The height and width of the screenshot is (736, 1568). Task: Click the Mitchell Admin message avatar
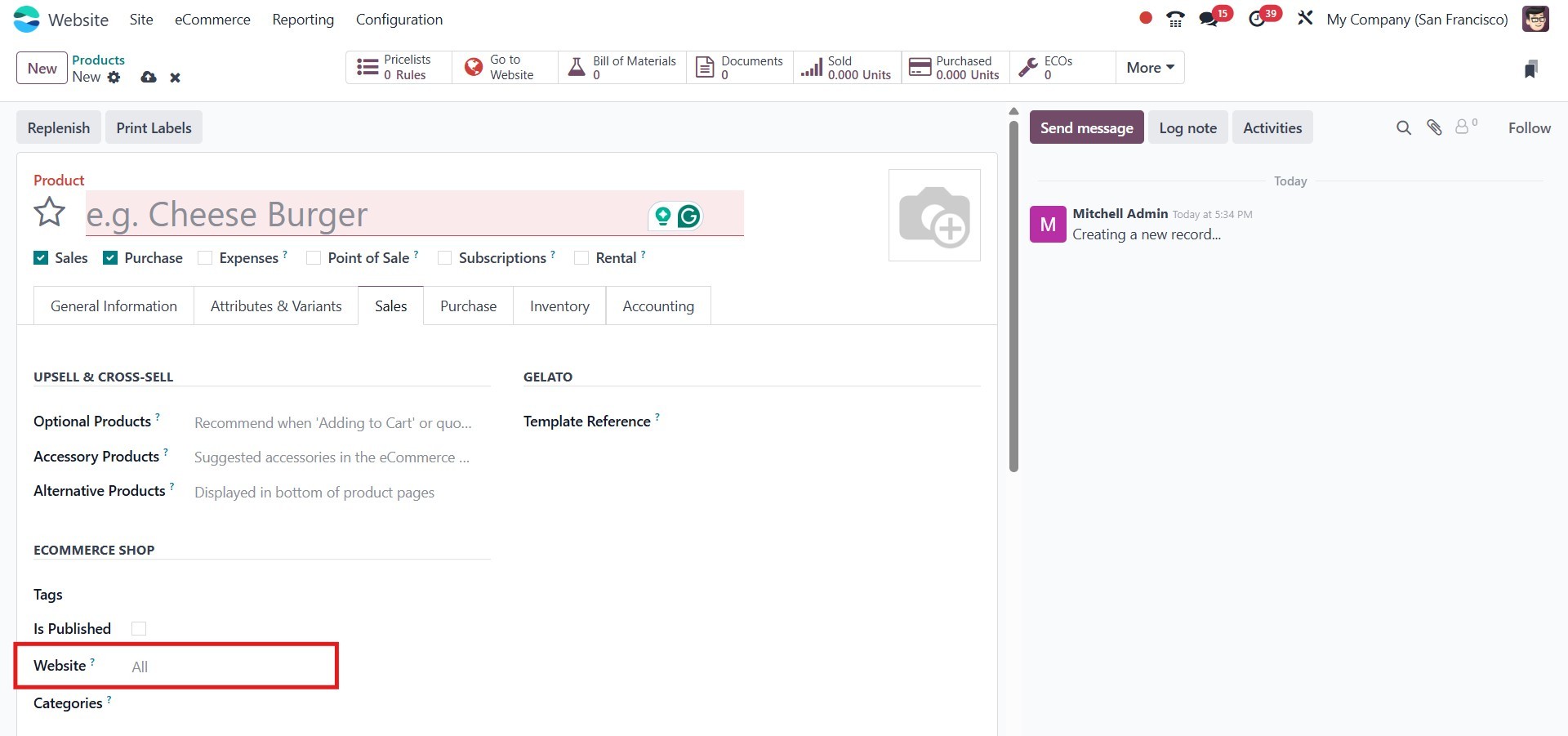(x=1048, y=224)
